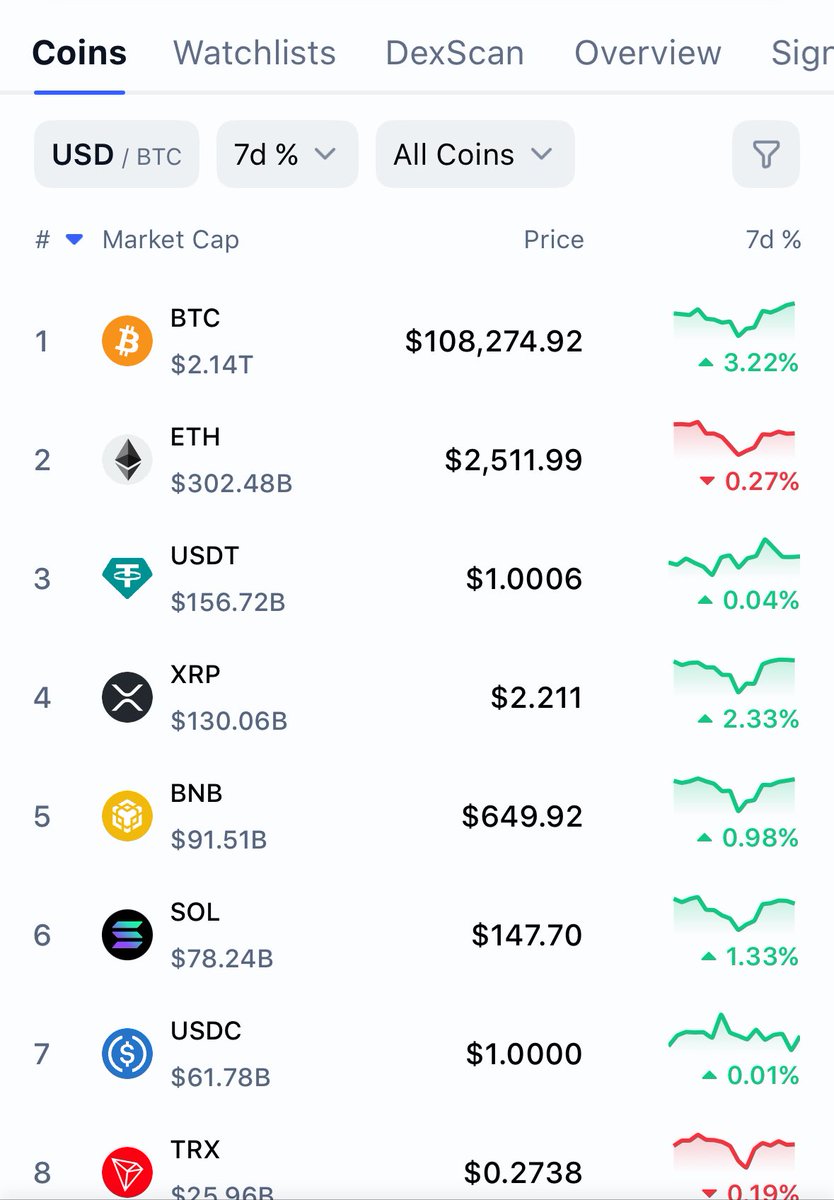Switch to the Watchlists tab

[254, 52]
